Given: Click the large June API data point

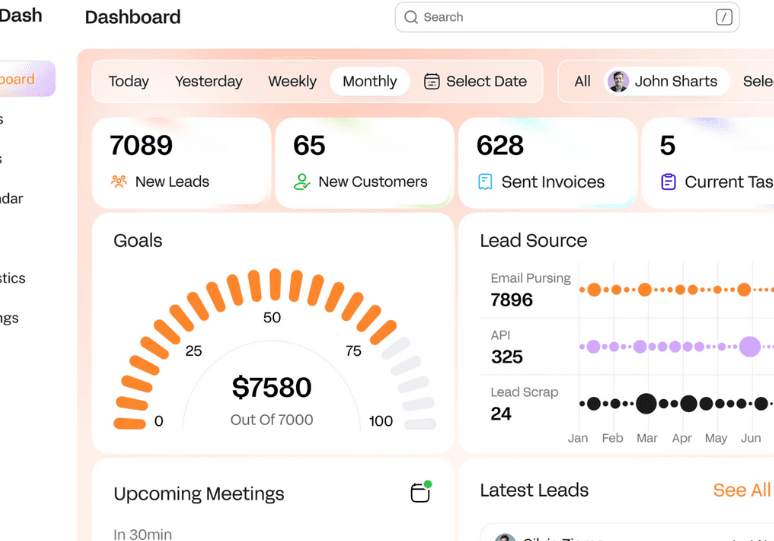Looking at the screenshot, I should pos(750,347).
